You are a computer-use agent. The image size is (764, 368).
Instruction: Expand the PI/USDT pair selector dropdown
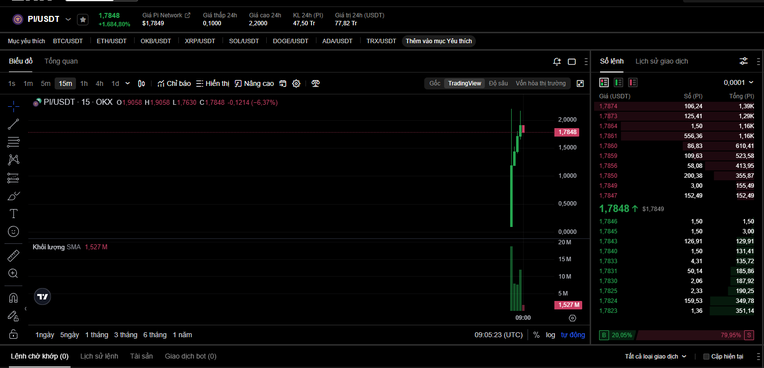(68, 19)
